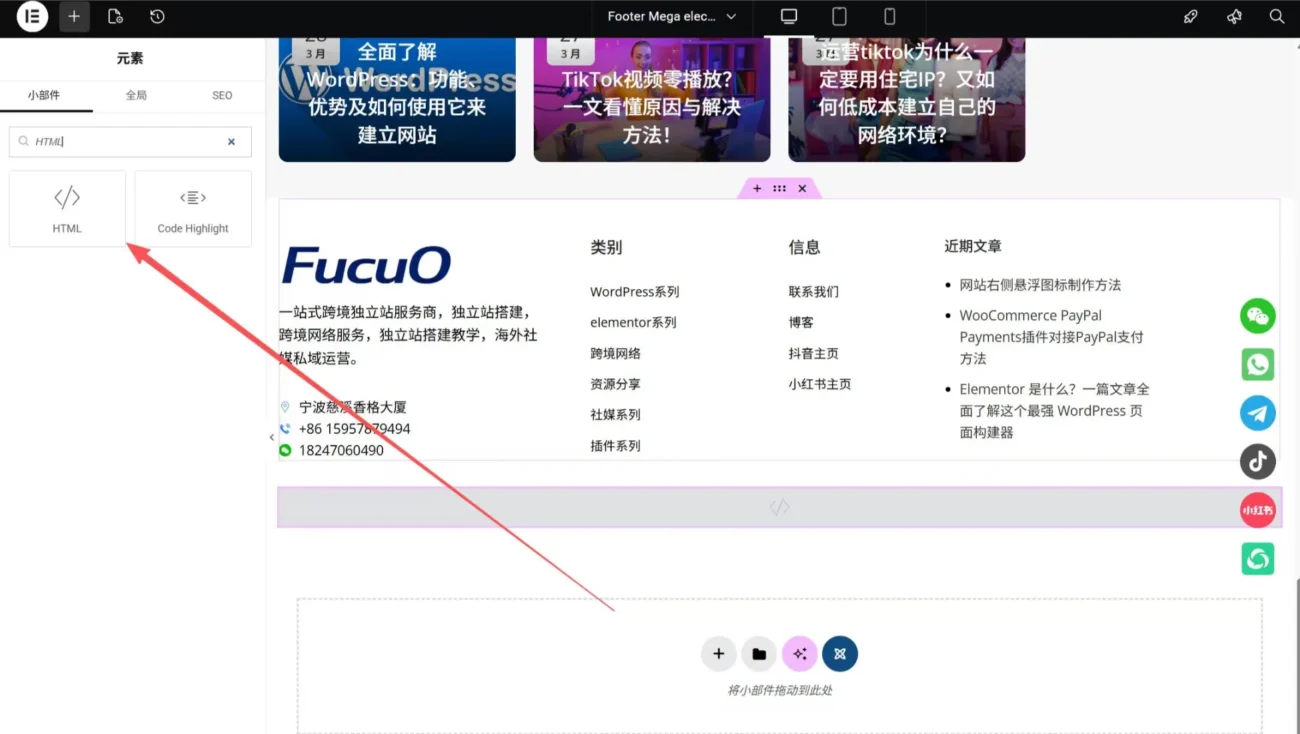Switch to tablet preview mode
Viewport: 1300px width, 734px height.
click(x=838, y=16)
